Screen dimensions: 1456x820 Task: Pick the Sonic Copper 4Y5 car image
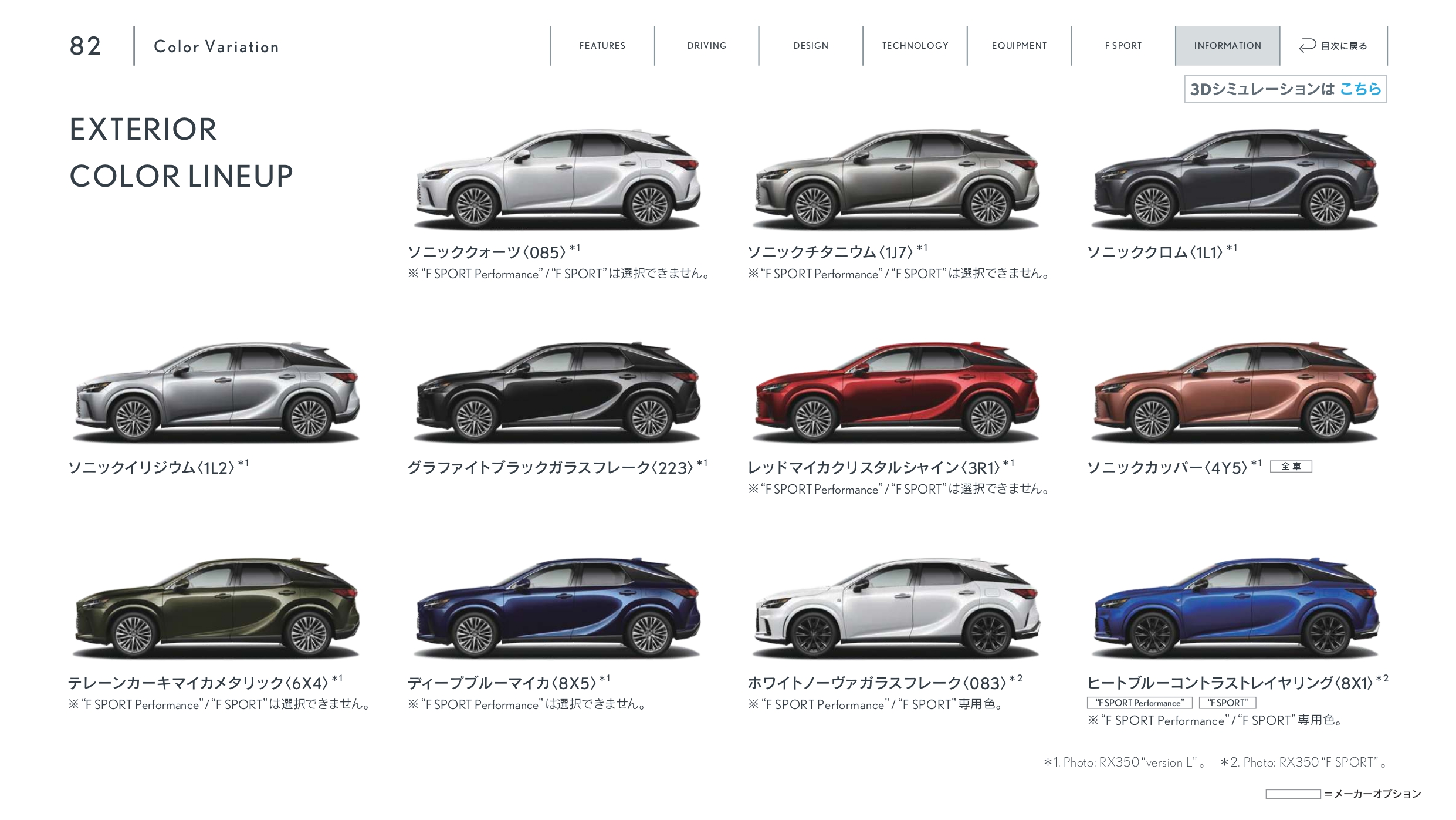pos(1235,392)
